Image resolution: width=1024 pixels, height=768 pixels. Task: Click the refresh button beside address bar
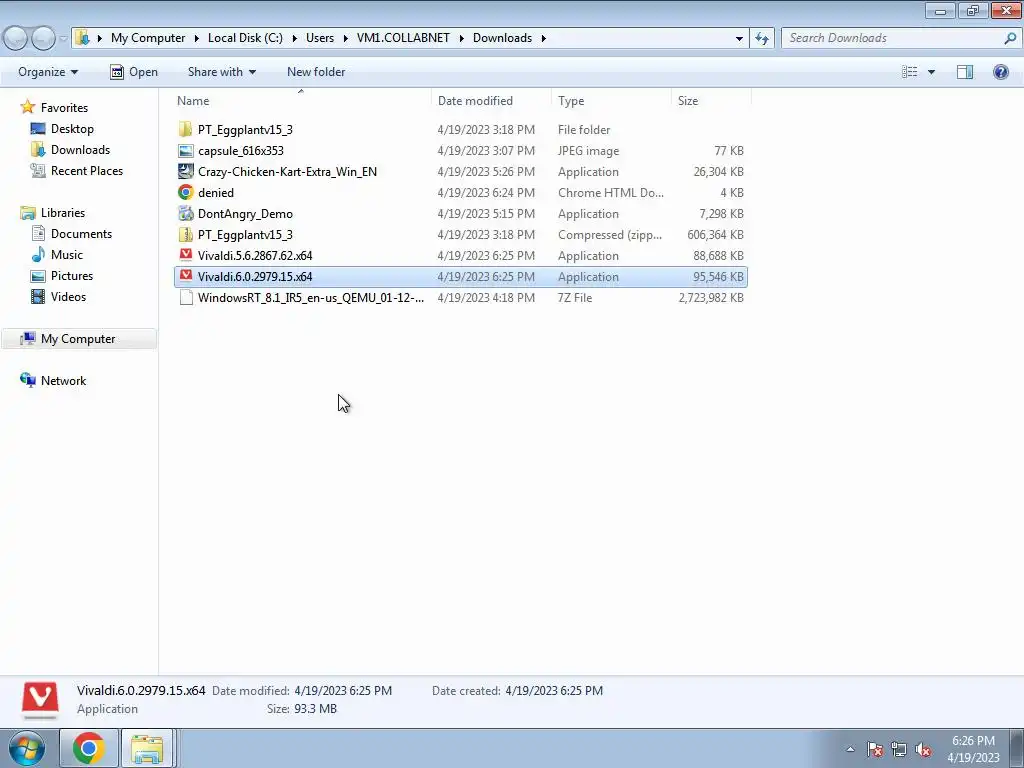point(761,38)
